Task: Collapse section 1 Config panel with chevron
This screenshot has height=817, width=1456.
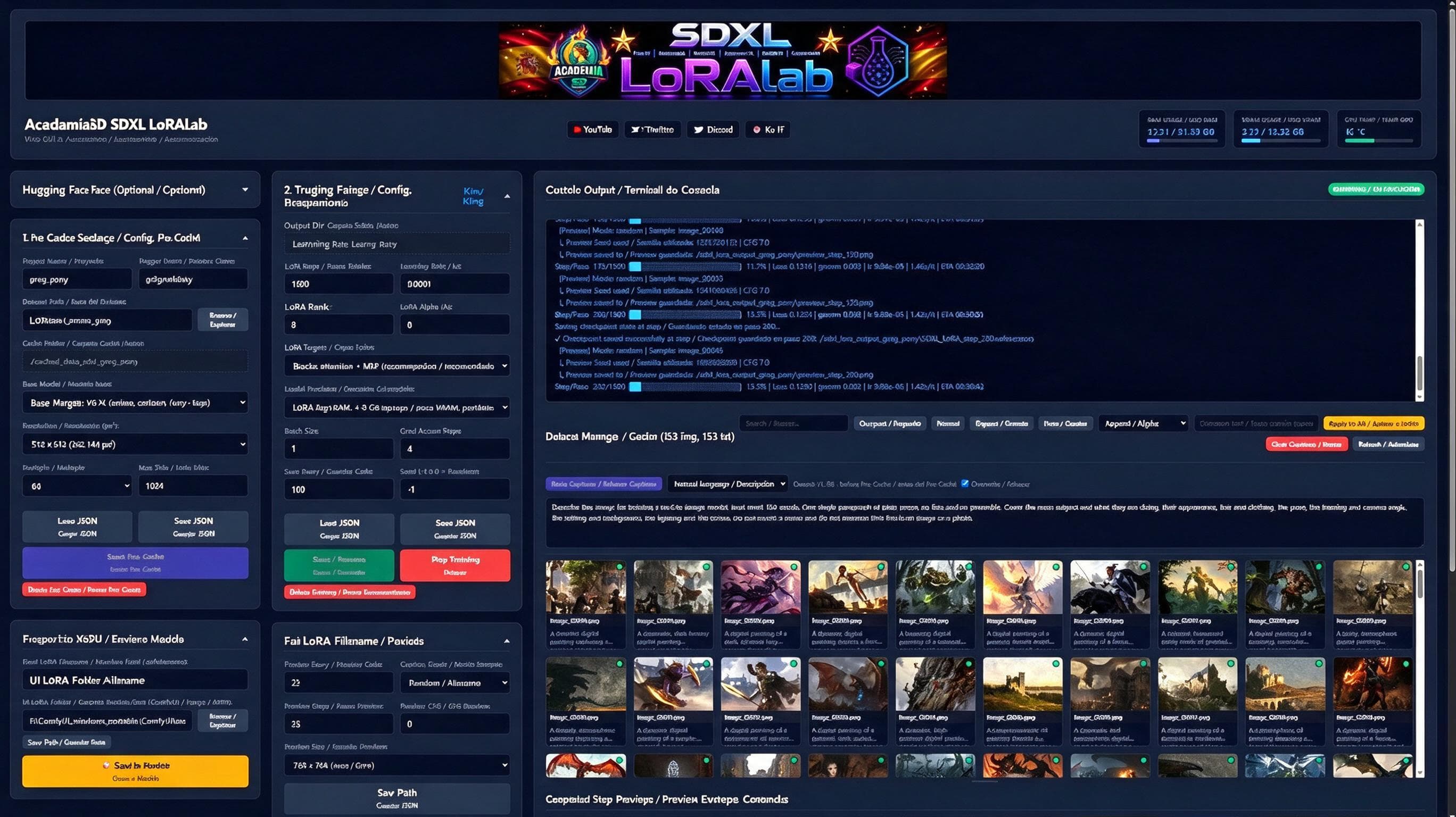Action: click(245, 238)
